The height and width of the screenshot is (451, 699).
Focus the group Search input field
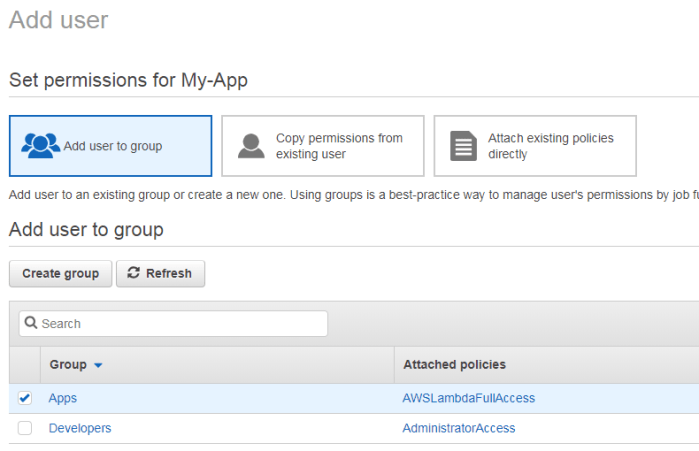coord(180,324)
